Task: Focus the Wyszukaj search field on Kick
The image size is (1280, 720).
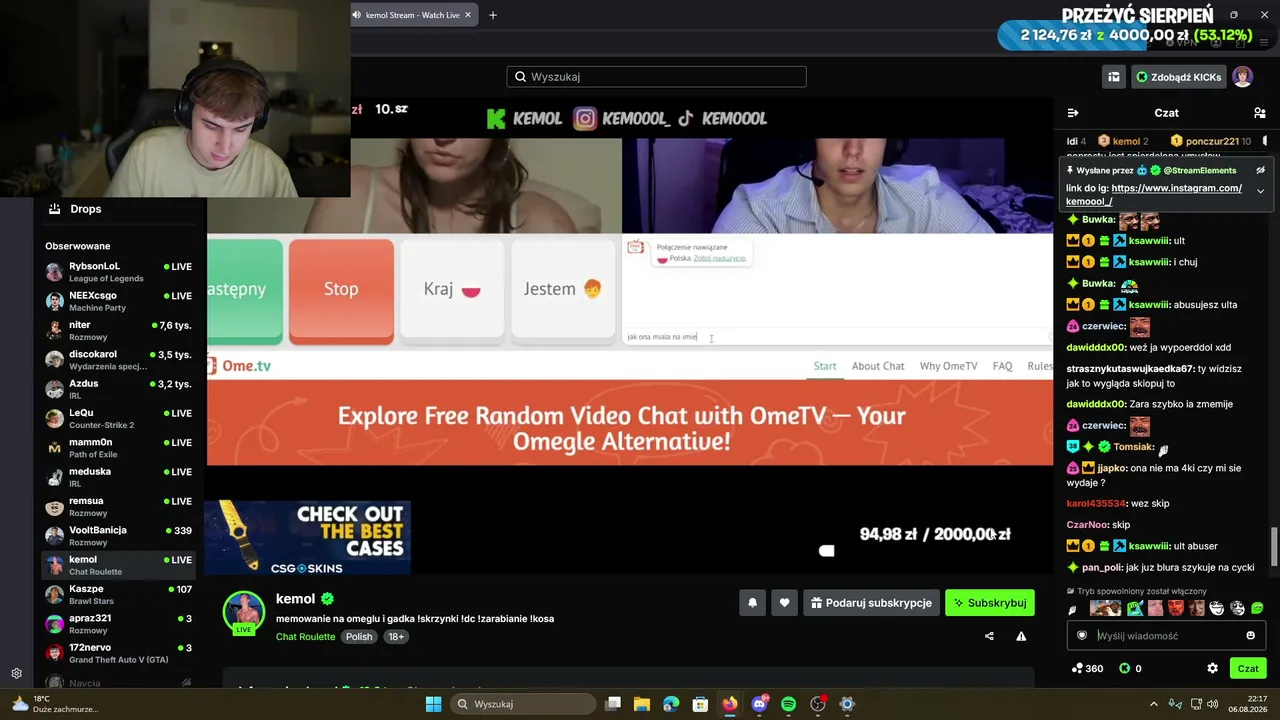Action: (656, 77)
